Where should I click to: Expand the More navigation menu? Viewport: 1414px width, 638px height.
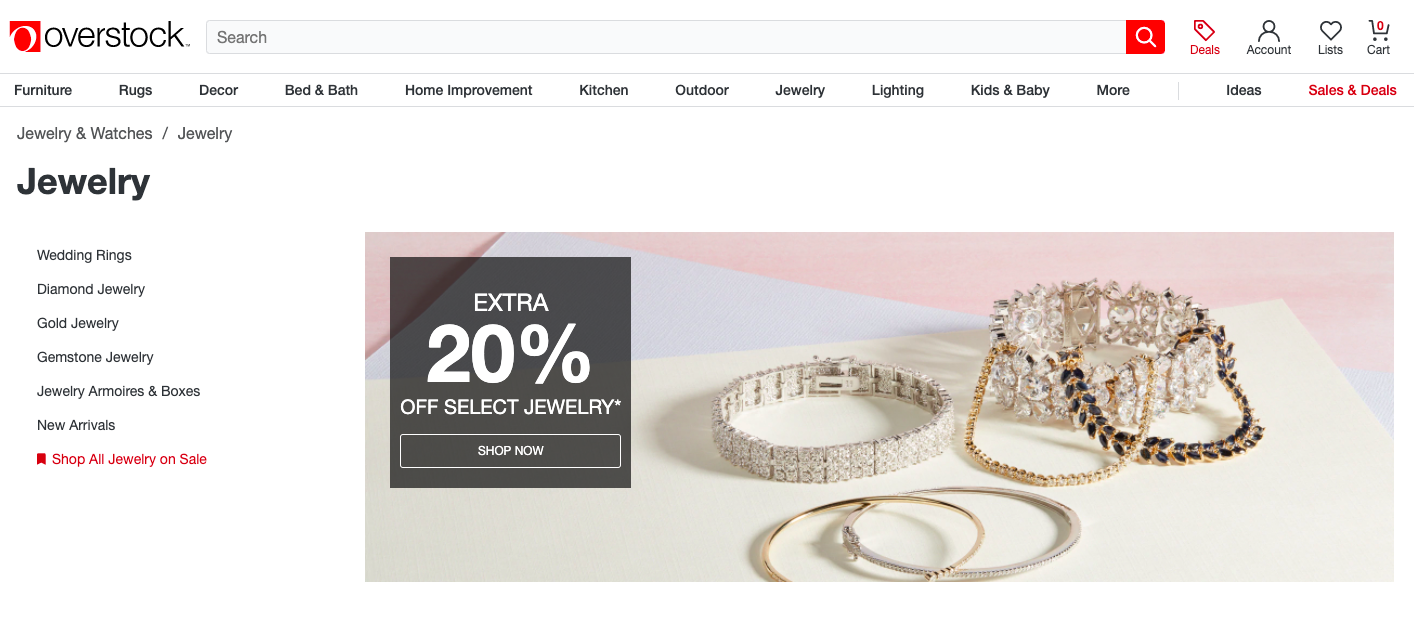click(x=1113, y=90)
